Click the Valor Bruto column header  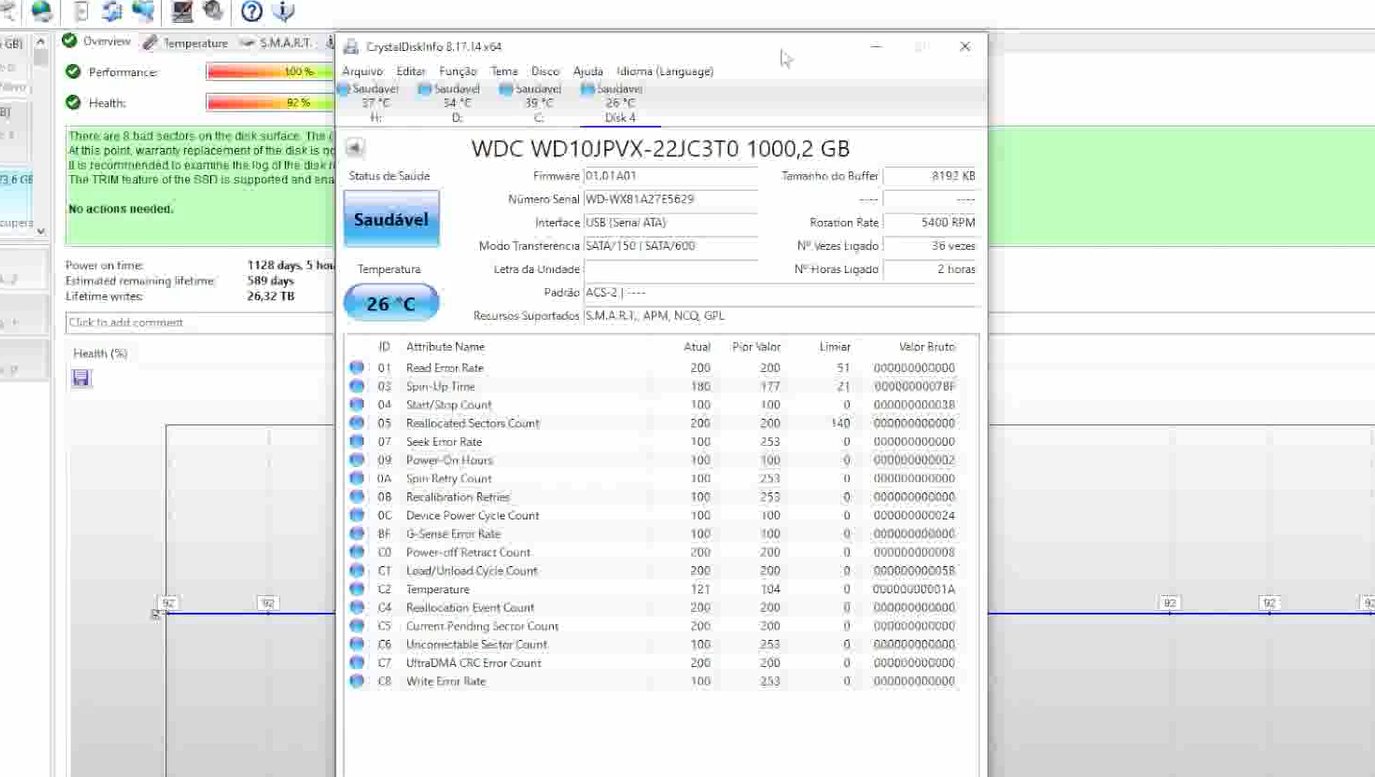pos(927,347)
